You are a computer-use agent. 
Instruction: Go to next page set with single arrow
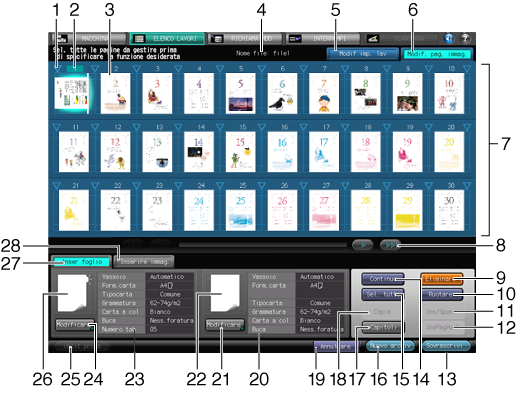pos(363,245)
